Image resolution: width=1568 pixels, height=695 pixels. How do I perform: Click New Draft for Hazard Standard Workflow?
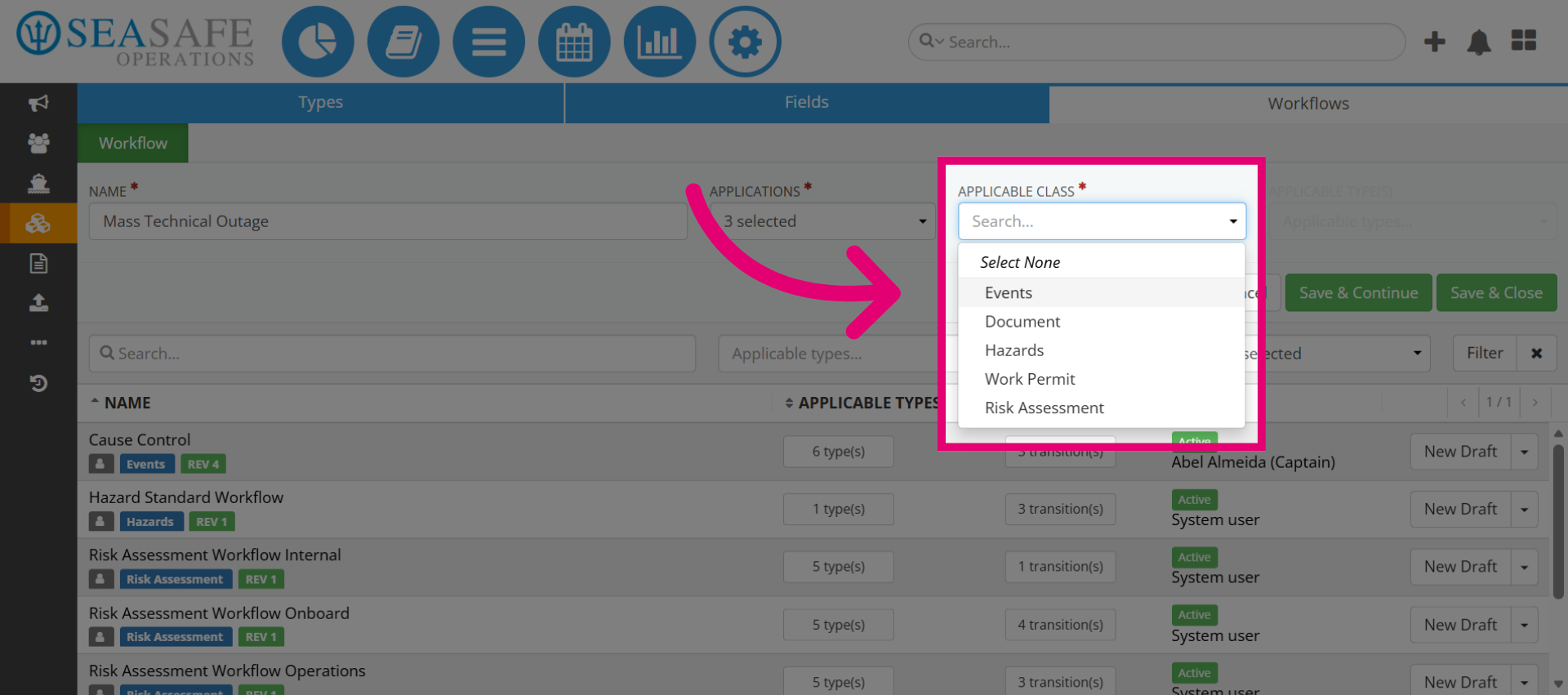1460,510
